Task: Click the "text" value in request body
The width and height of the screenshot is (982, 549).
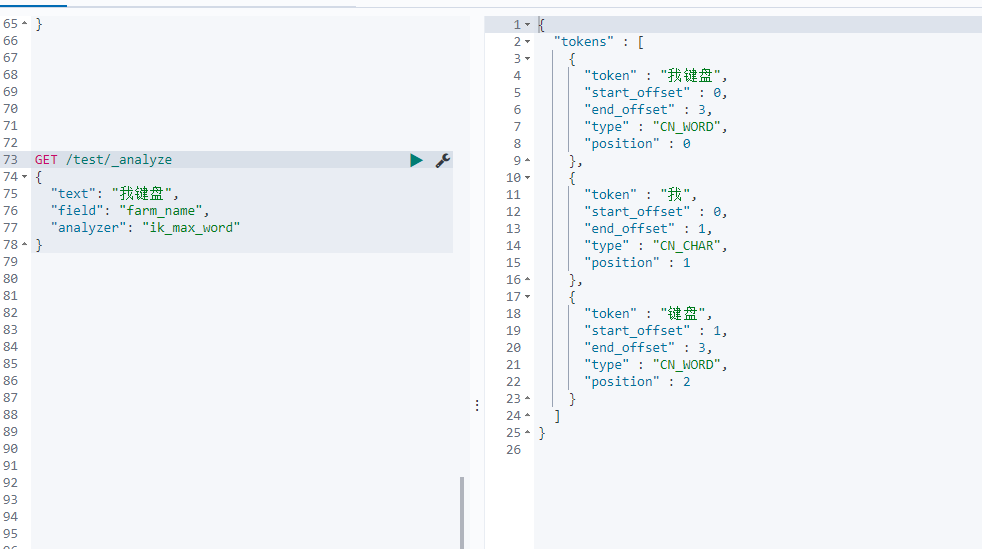Action: pos(142,194)
